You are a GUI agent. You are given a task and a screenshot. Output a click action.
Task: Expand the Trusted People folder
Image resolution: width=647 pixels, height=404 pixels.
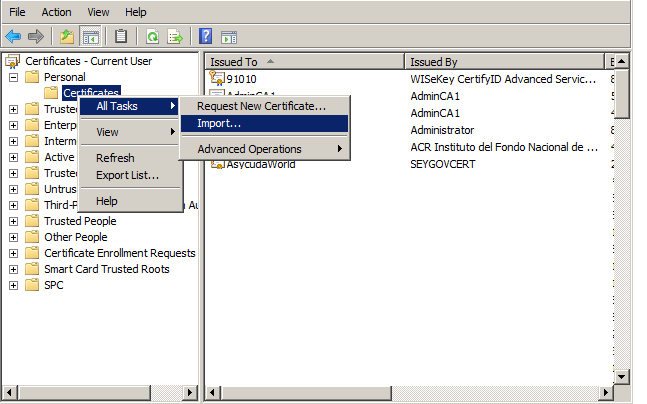[x=14, y=221]
